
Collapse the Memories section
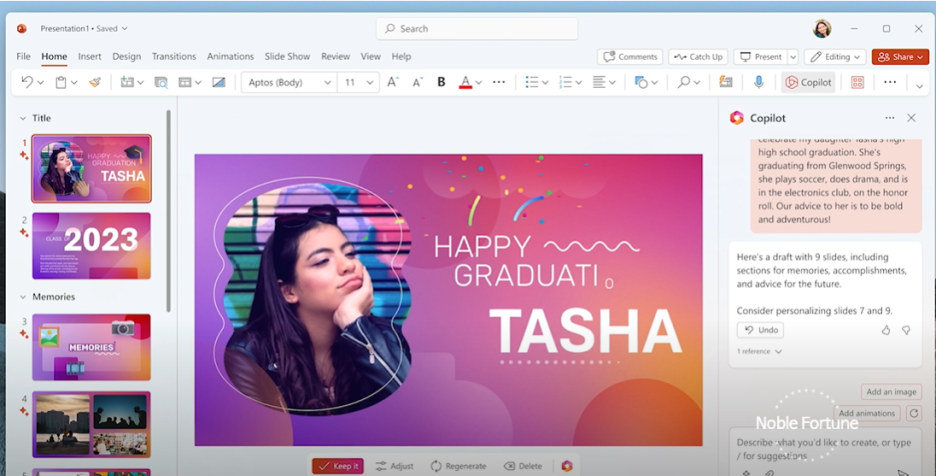click(x=23, y=297)
